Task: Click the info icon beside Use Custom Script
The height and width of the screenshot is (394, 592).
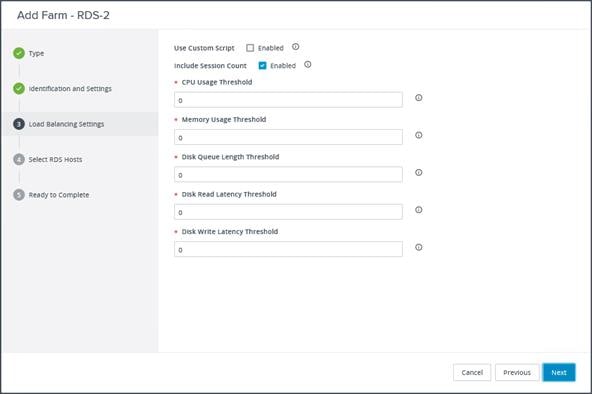Action: pyautogui.click(x=296, y=47)
